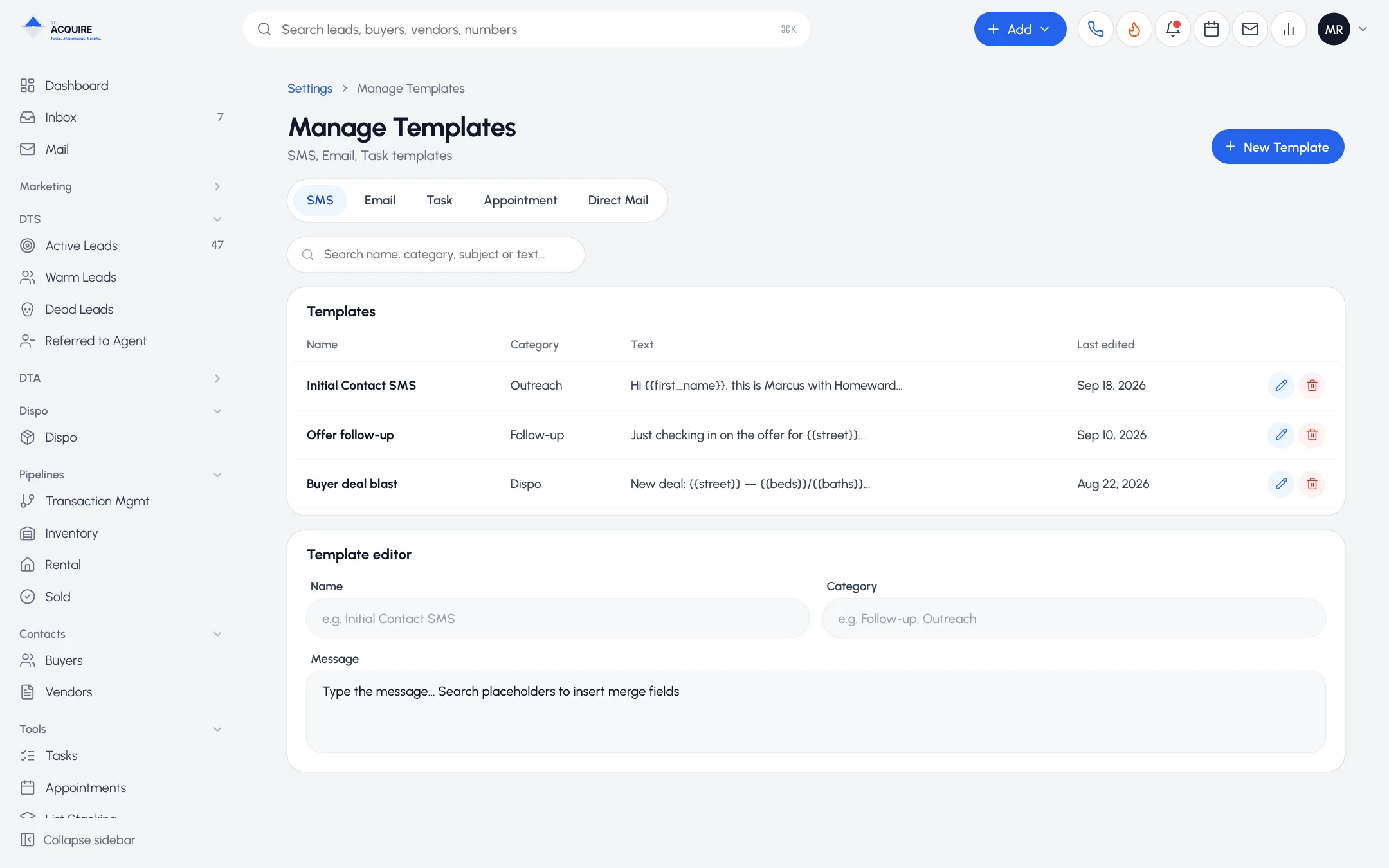Click Collapse sidebar
This screenshot has height=868, width=1389.
point(77,840)
